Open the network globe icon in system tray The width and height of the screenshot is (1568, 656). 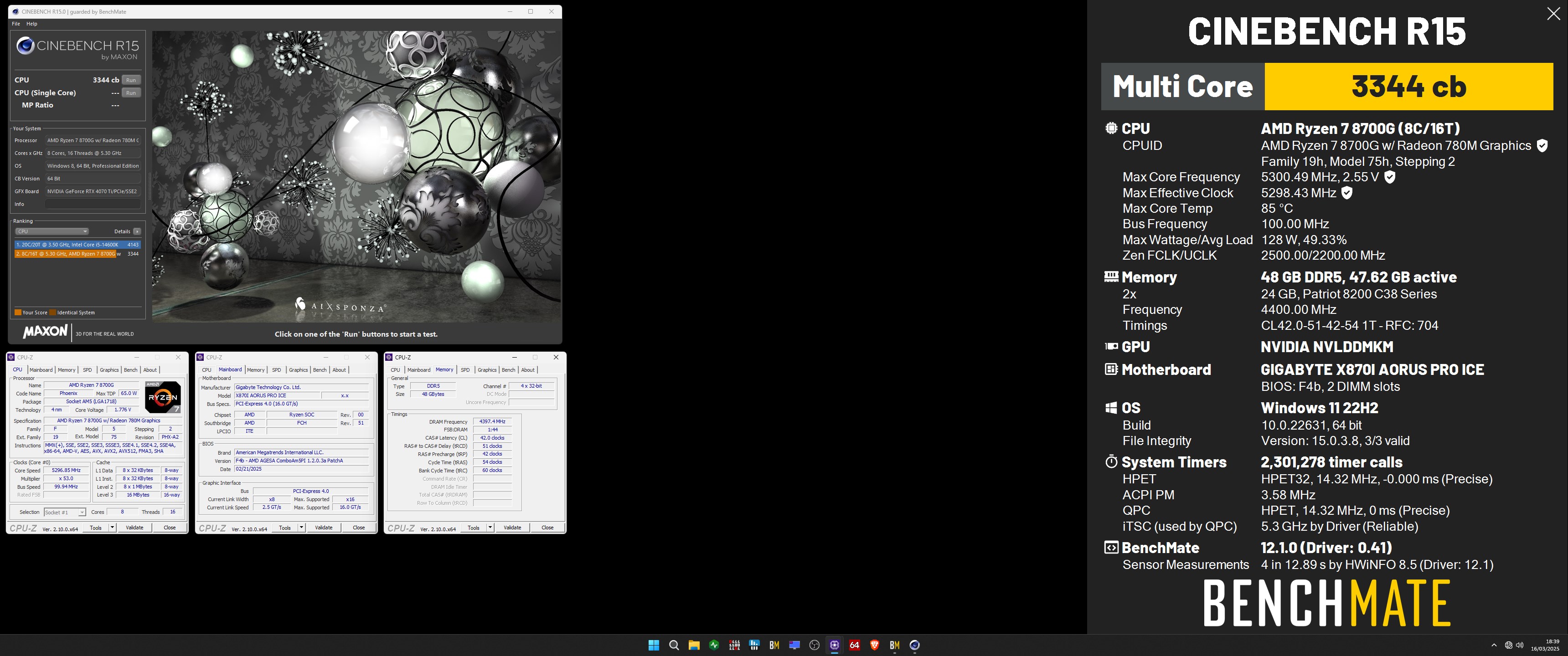pos(1508,645)
